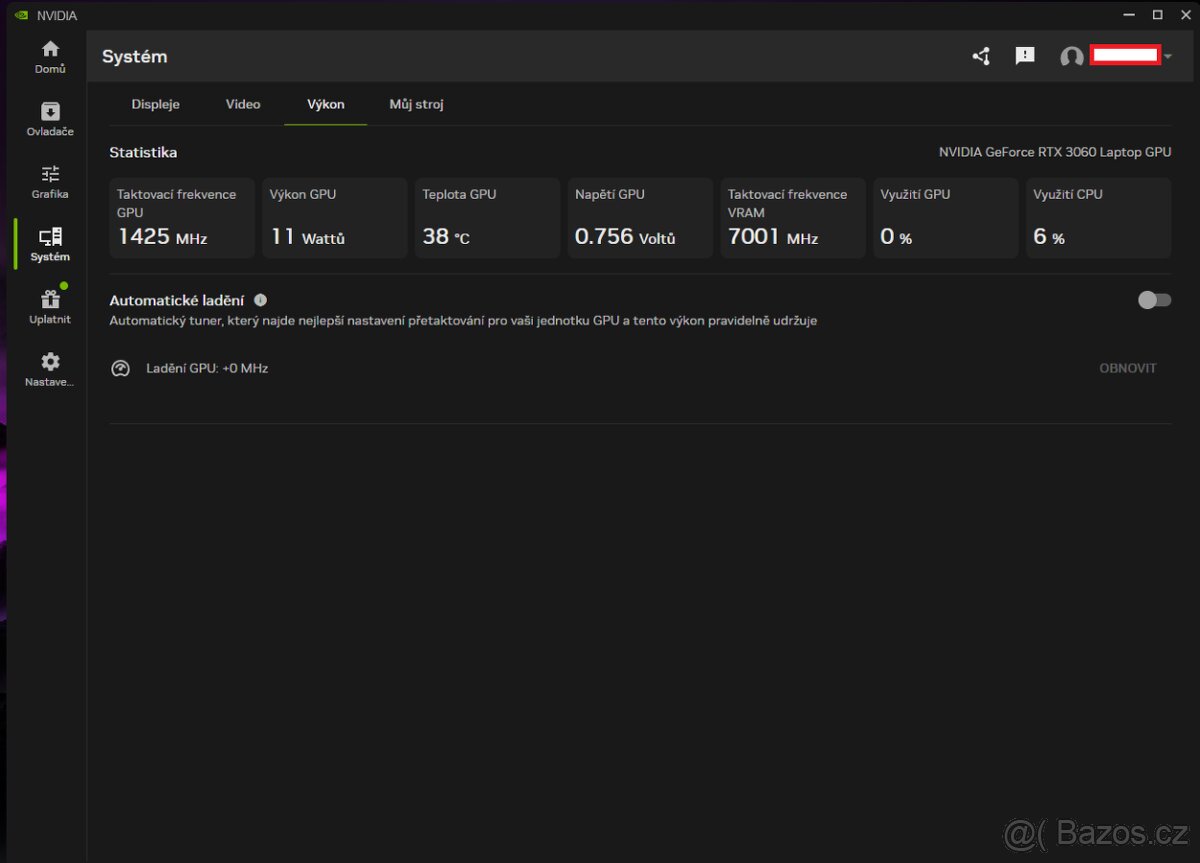Screen dimensions: 1200x863
Task: Enable the Automatické ladění toggle
Action: 1154,299
